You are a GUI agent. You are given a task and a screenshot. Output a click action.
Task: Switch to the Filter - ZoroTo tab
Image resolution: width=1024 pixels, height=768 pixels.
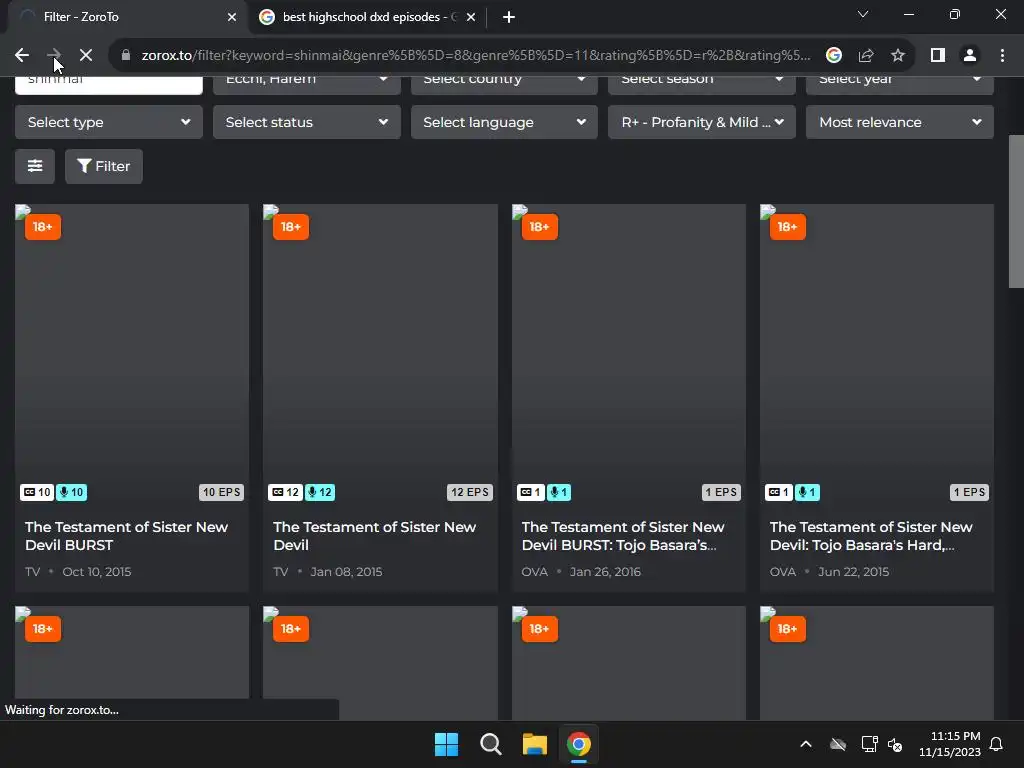[127, 17]
